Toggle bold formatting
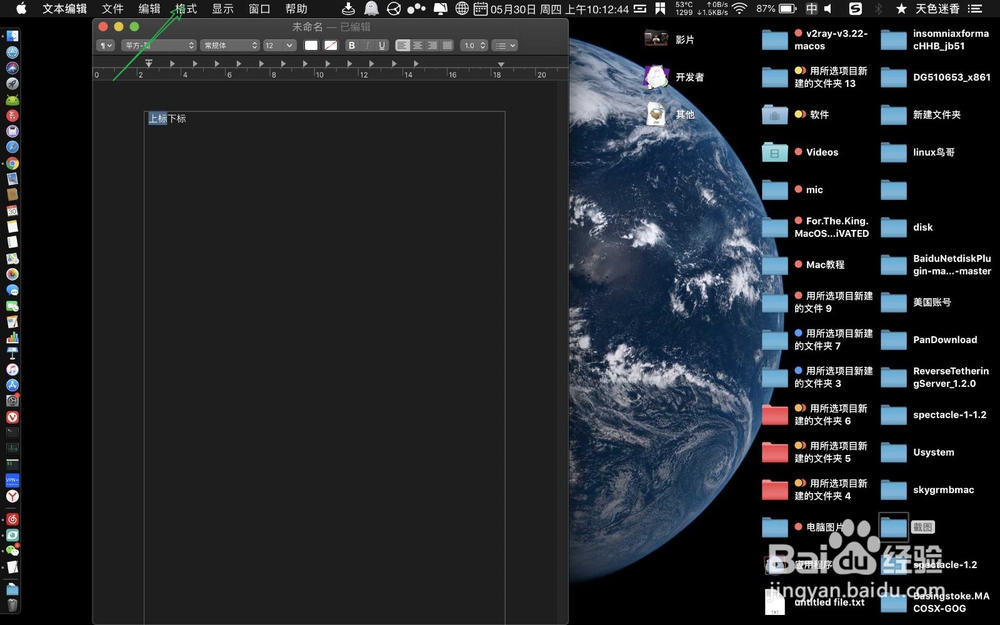This screenshot has width=1000, height=625. [351, 45]
